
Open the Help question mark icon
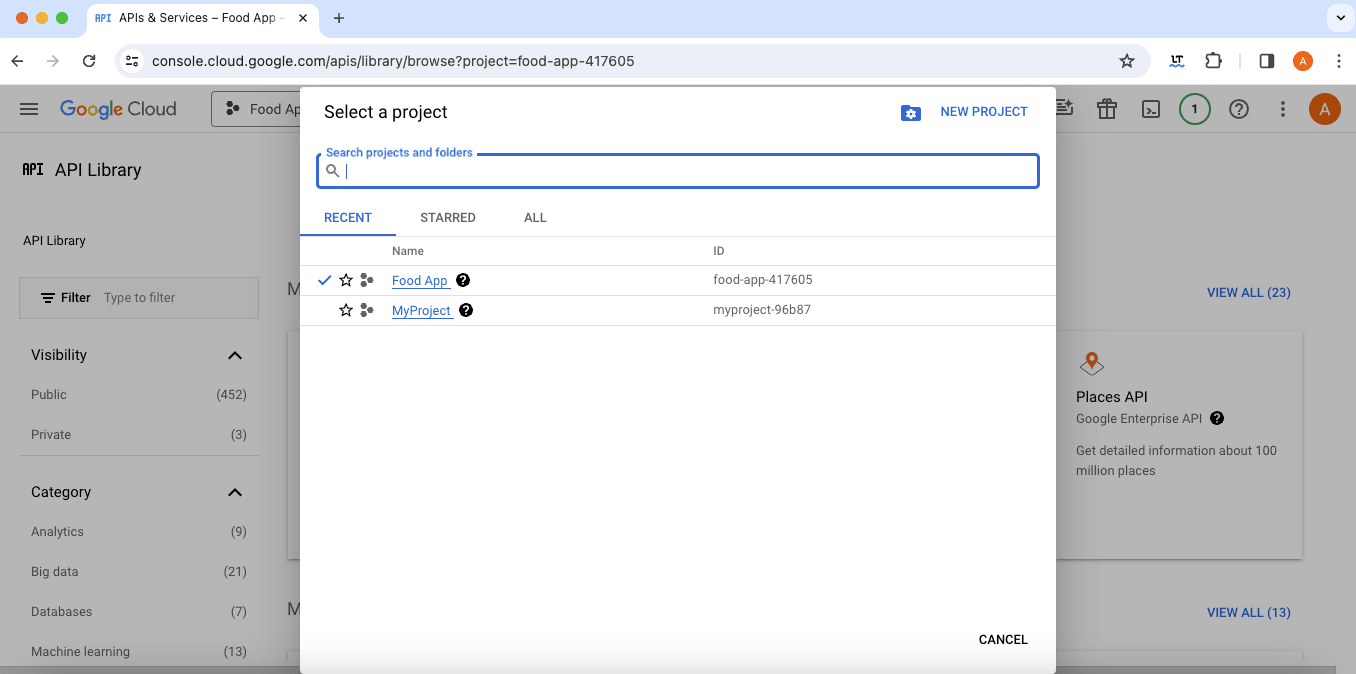click(1238, 108)
